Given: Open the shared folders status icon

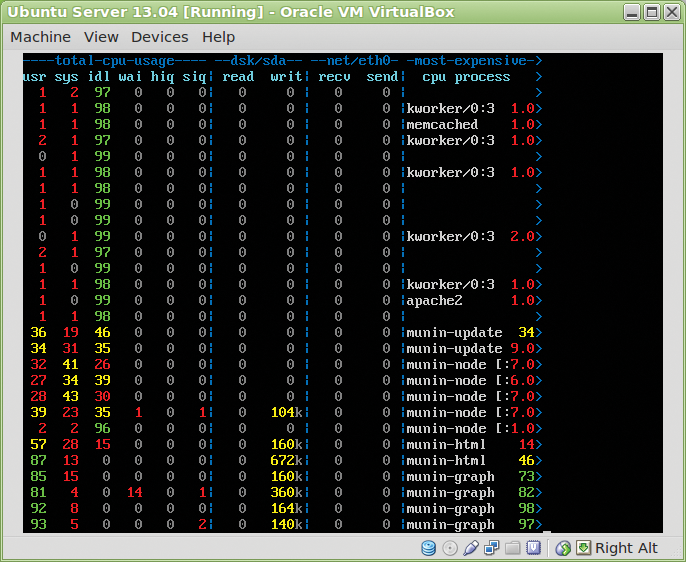Looking at the screenshot, I should pyautogui.click(x=513, y=548).
